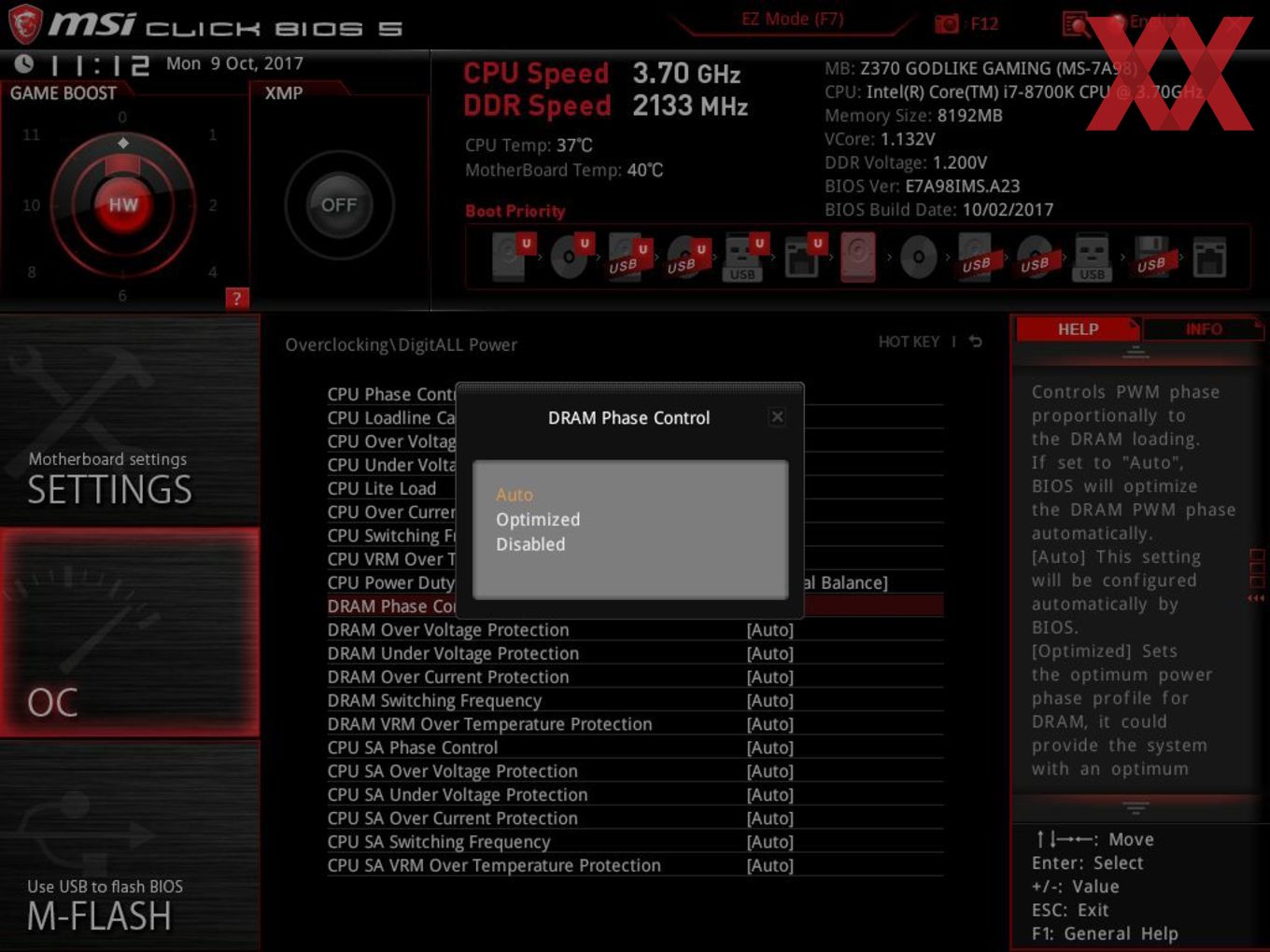Image resolution: width=1270 pixels, height=952 pixels.
Task: Click the scroll-down handle below help text
Action: 1136,807
